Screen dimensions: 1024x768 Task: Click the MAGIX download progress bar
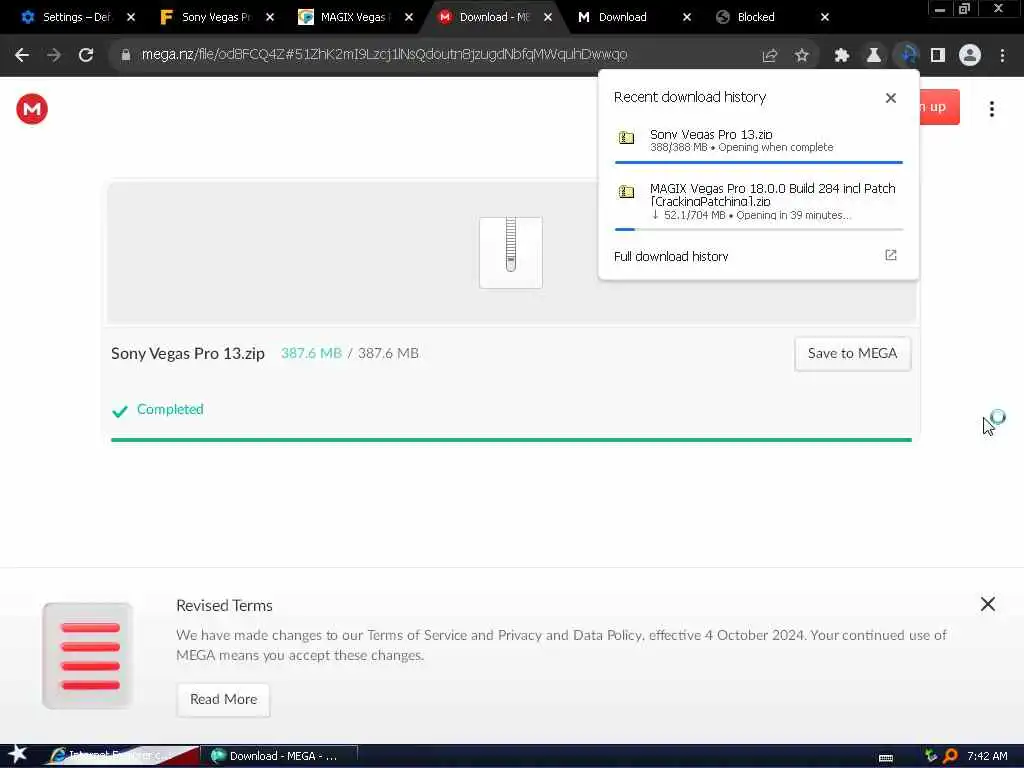759,229
